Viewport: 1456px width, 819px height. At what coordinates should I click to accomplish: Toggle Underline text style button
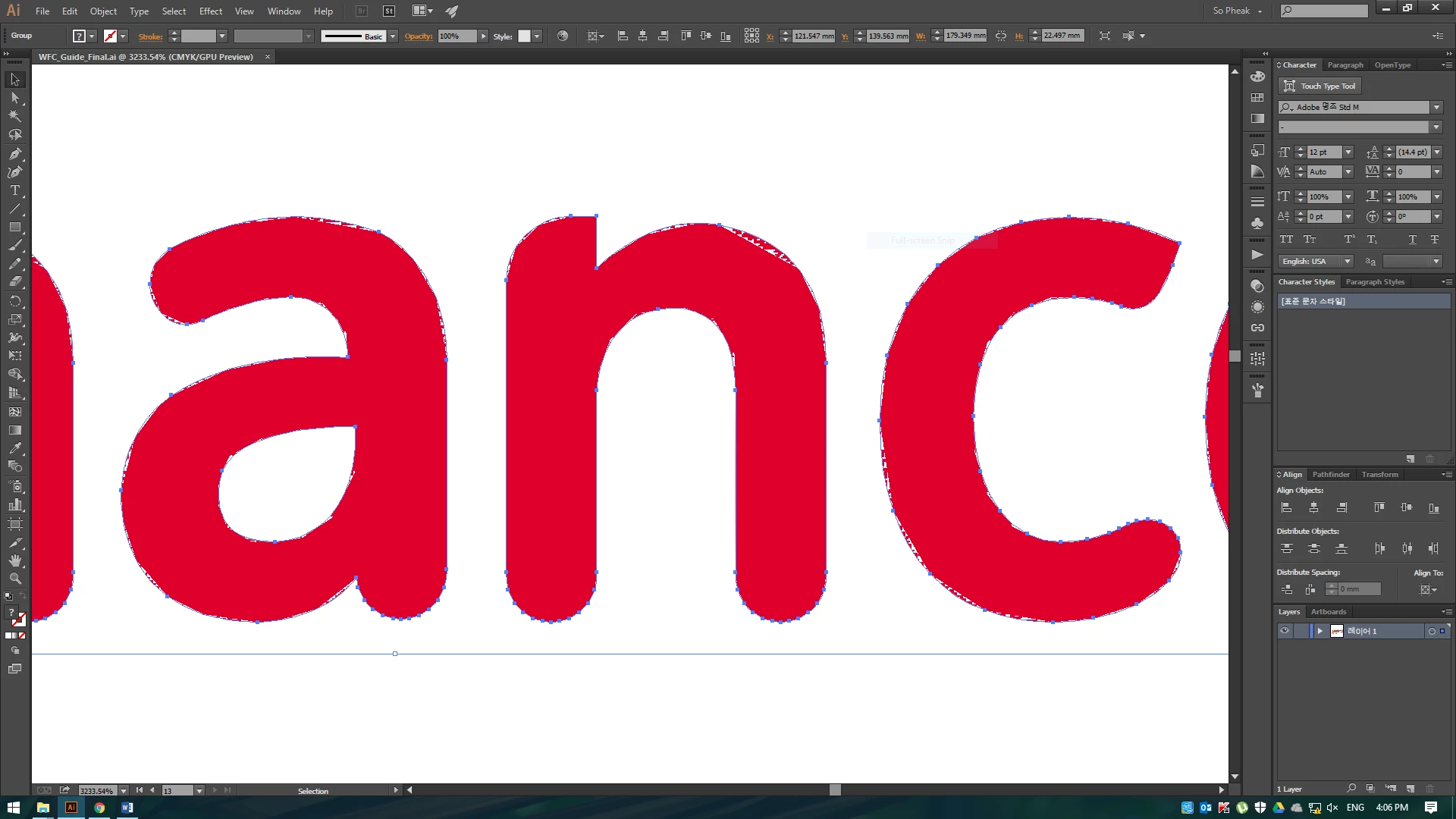[x=1412, y=240]
